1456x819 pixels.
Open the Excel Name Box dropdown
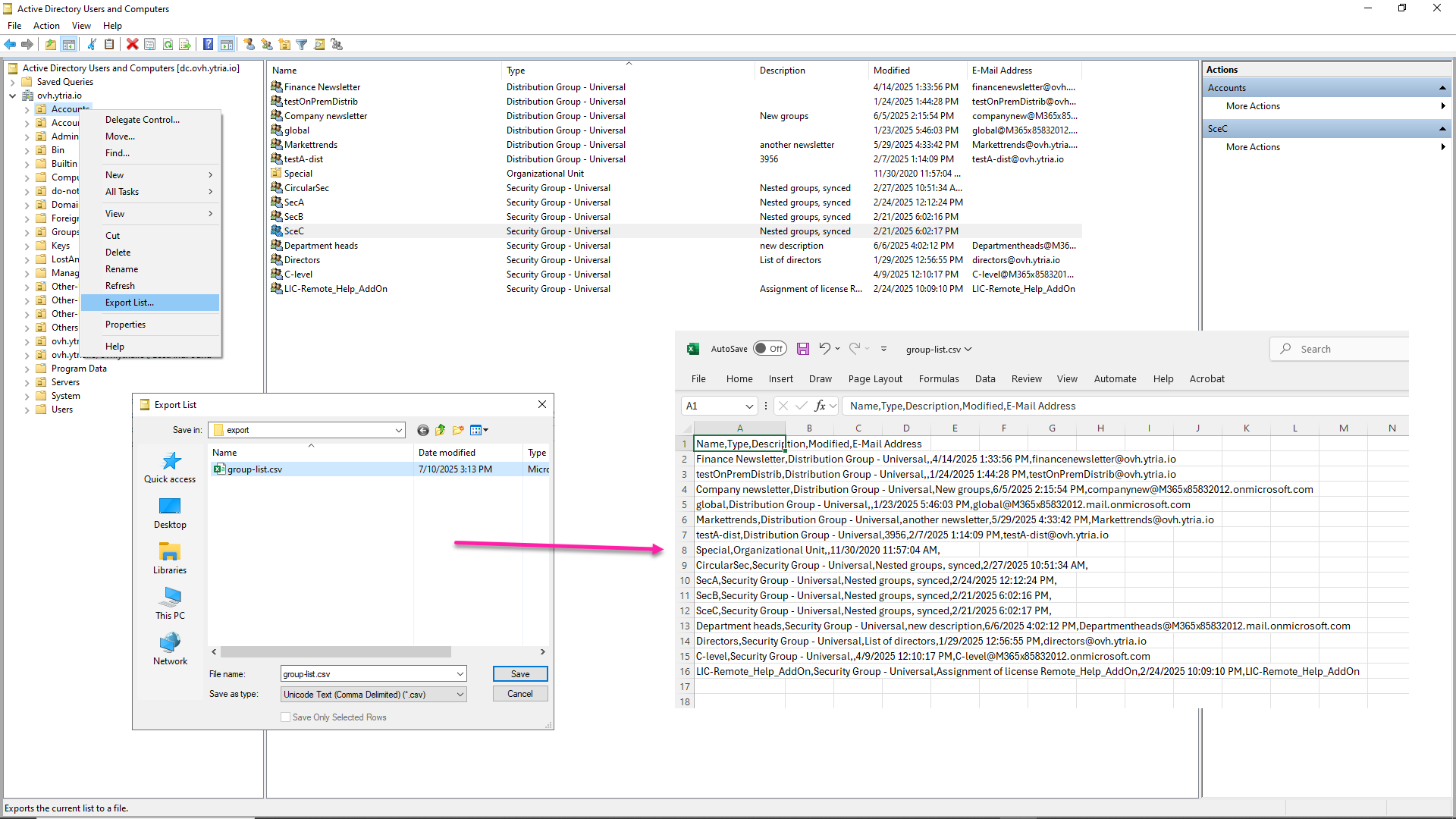click(x=749, y=406)
